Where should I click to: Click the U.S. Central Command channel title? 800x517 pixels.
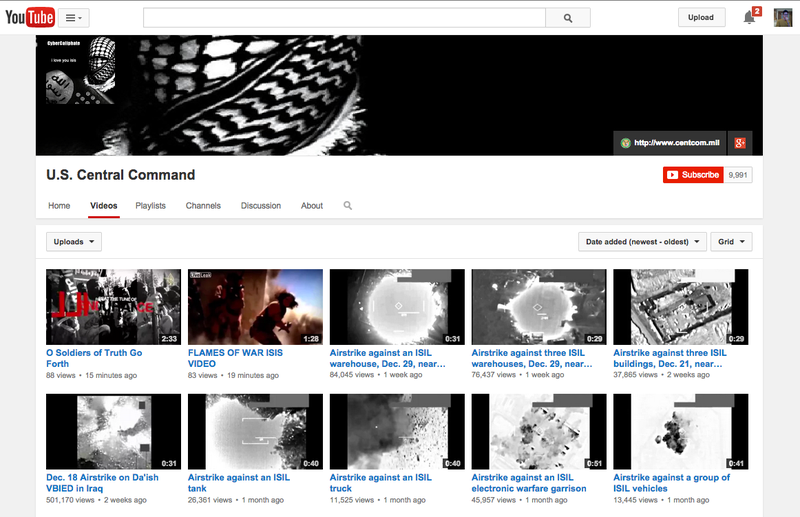tap(120, 175)
